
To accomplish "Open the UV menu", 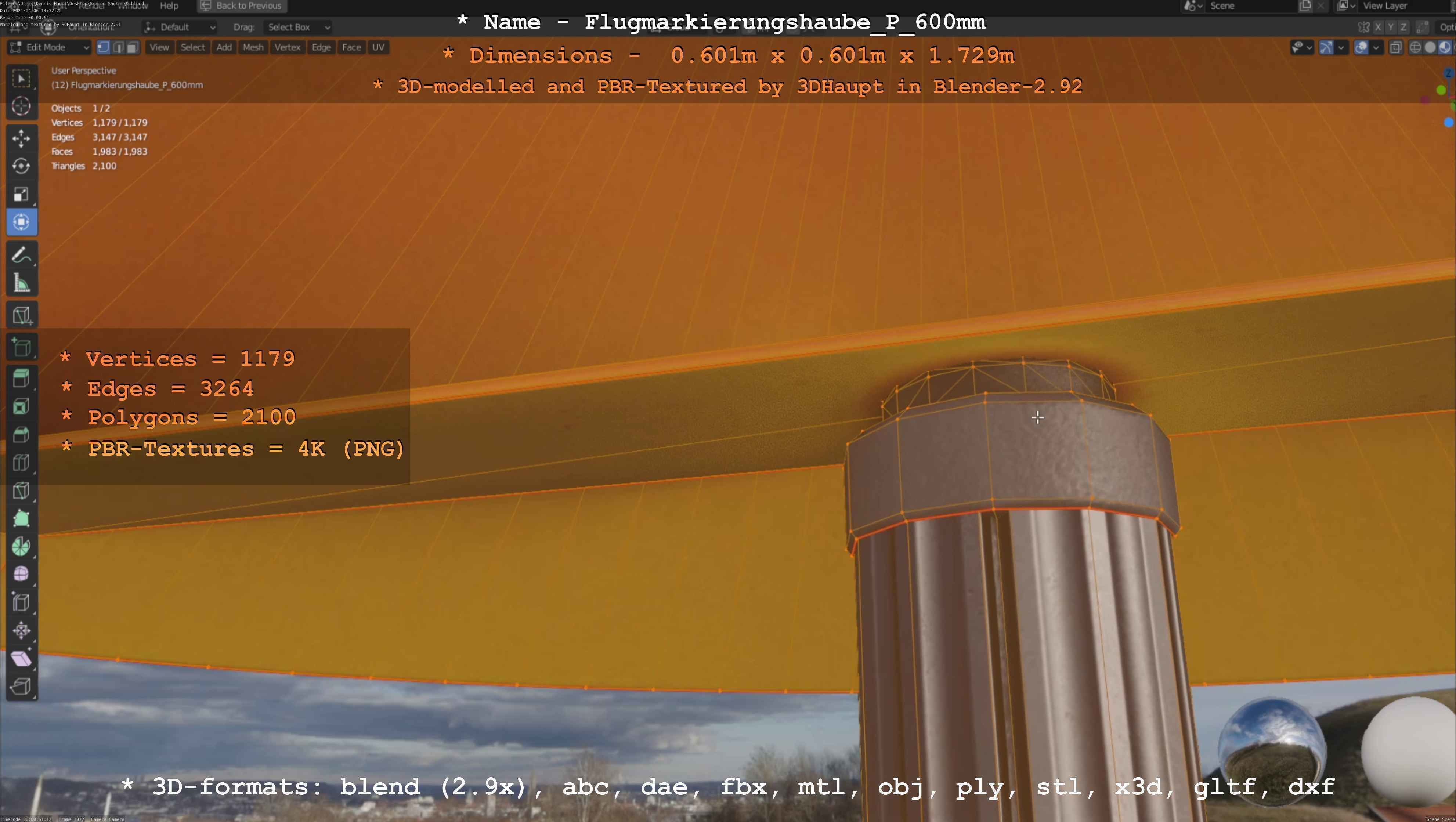I will tap(379, 47).
